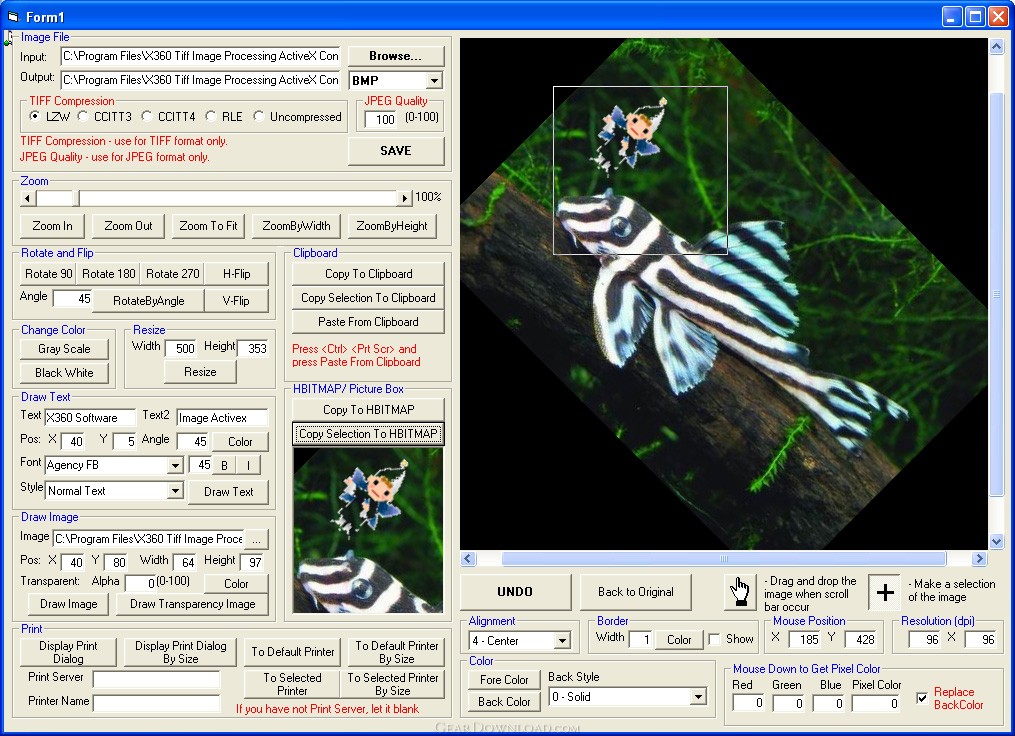Screen dimensions: 1015x736
Task: Open the BMP output format dropdown
Action: tap(434, 81)
